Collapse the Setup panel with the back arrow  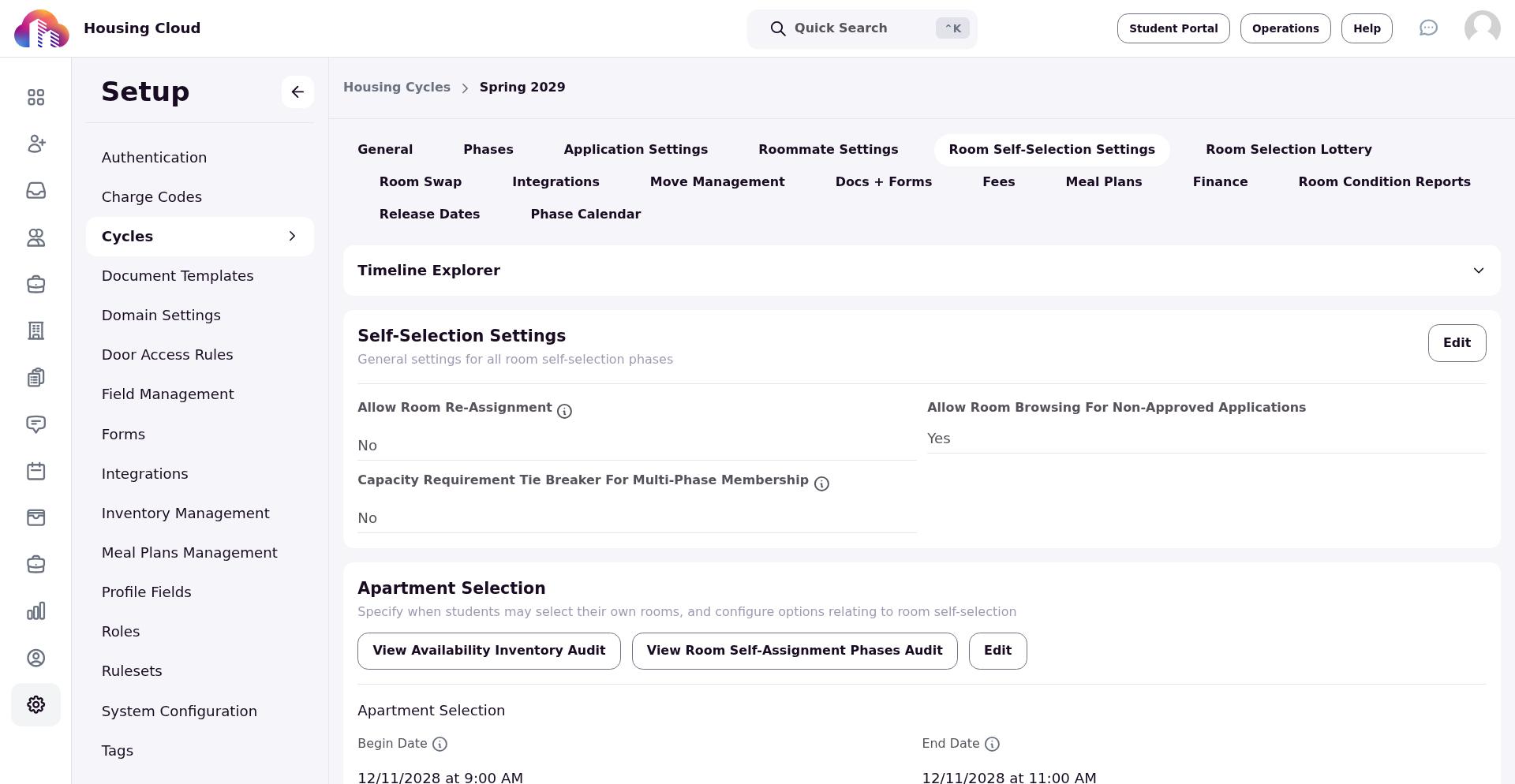297,91
